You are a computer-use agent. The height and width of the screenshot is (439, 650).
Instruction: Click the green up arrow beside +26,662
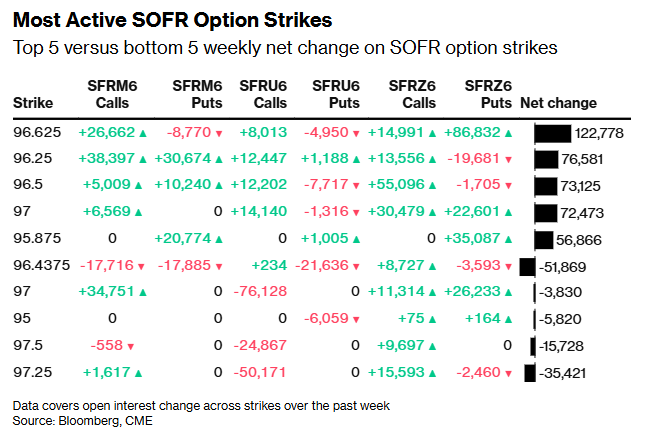144,133
